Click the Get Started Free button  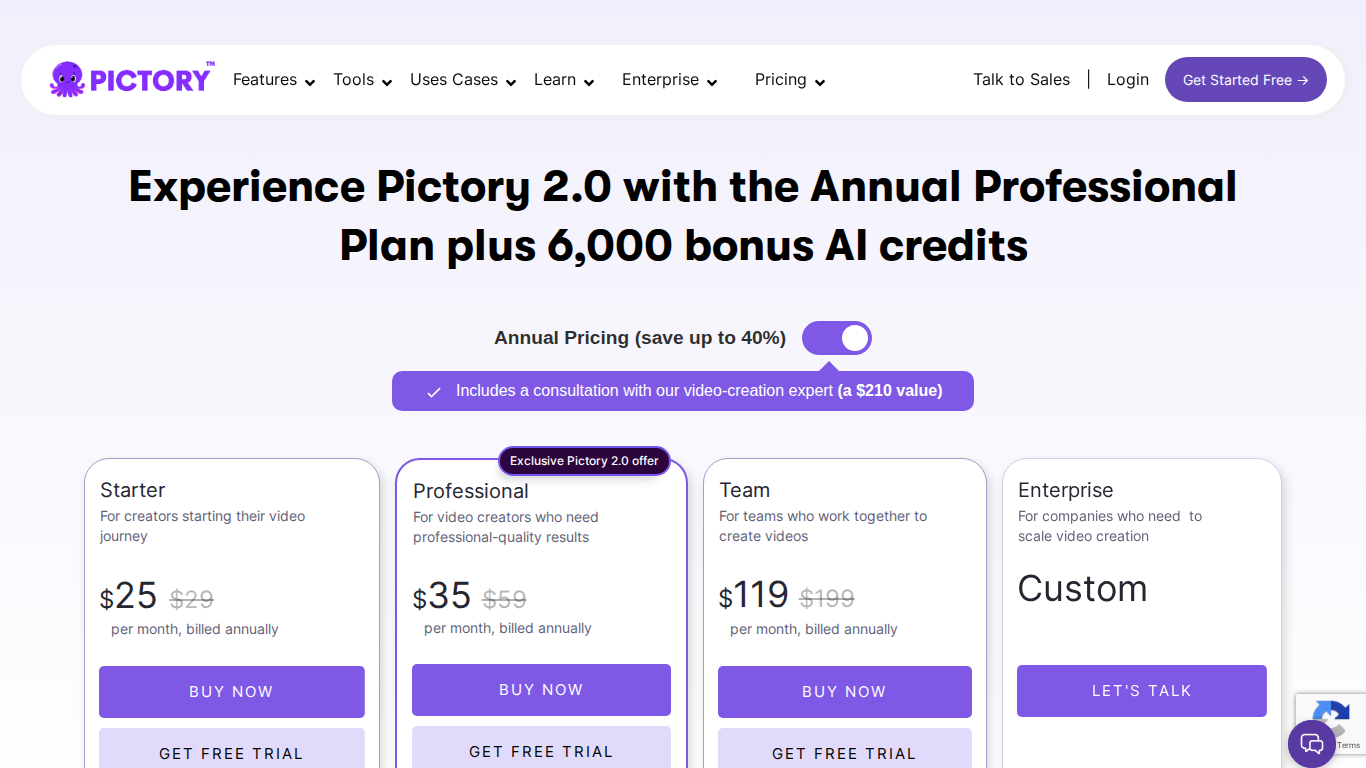point(1245,79)
